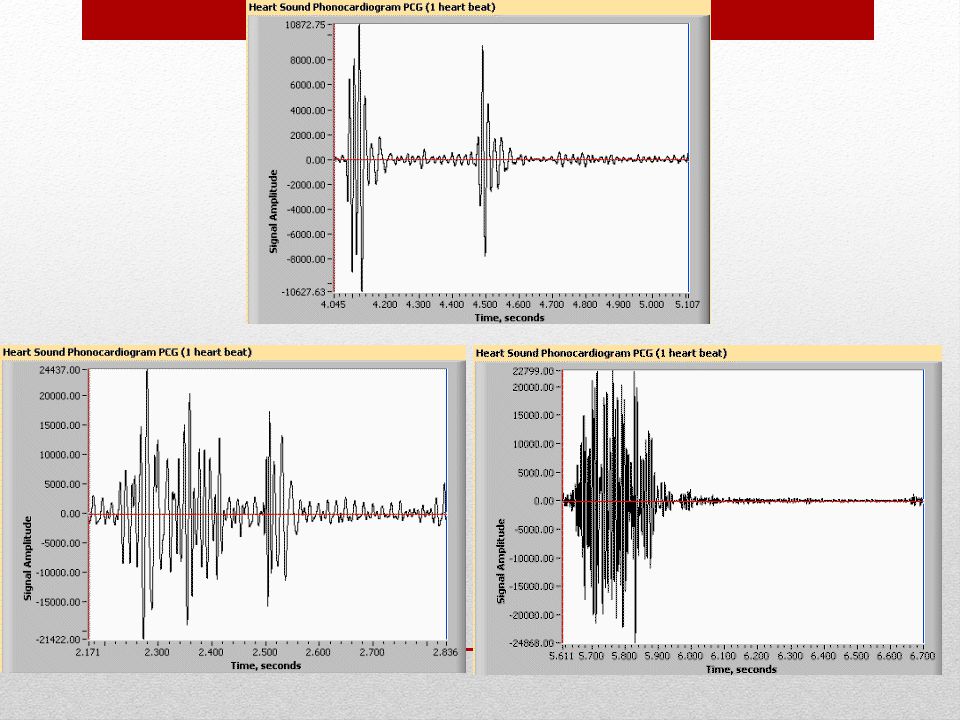Image resolution: width=960 pixels, height=720 pixels.
Task: Click the 2.600 time axis label
Action: click(318, 652)
